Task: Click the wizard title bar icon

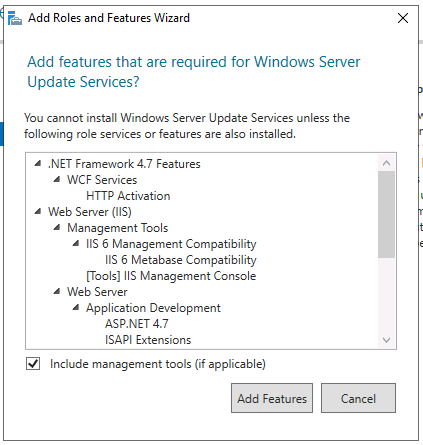Action: (x=14, y=18)
